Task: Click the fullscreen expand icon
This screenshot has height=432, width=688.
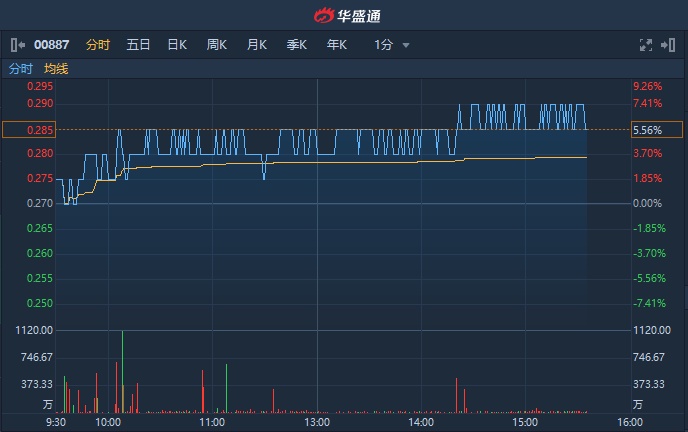Action: click(645, 45)
